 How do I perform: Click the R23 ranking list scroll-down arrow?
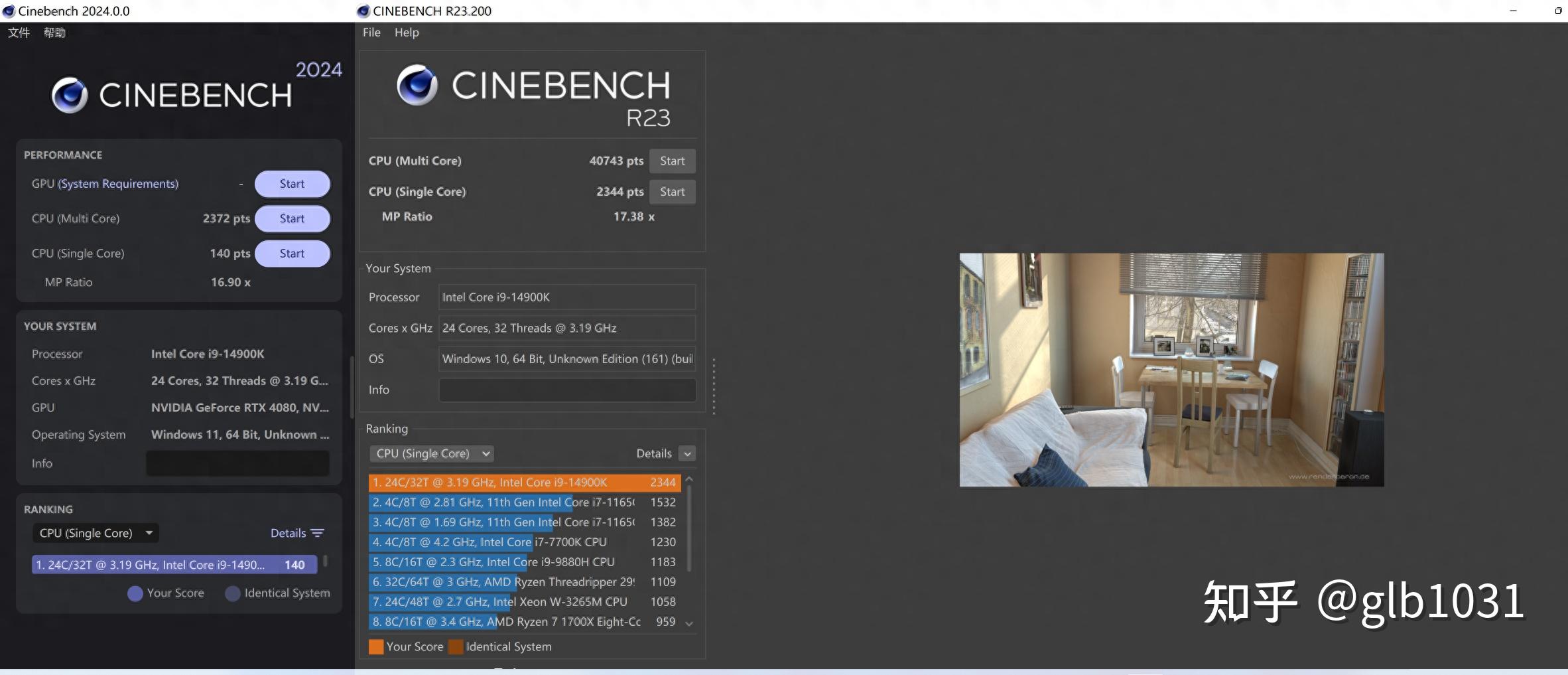[689, 623]
